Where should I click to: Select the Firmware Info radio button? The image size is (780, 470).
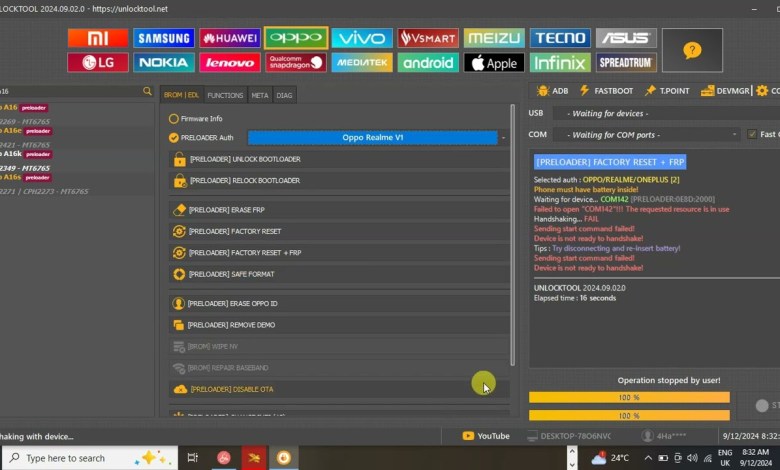tap(174, 118)
